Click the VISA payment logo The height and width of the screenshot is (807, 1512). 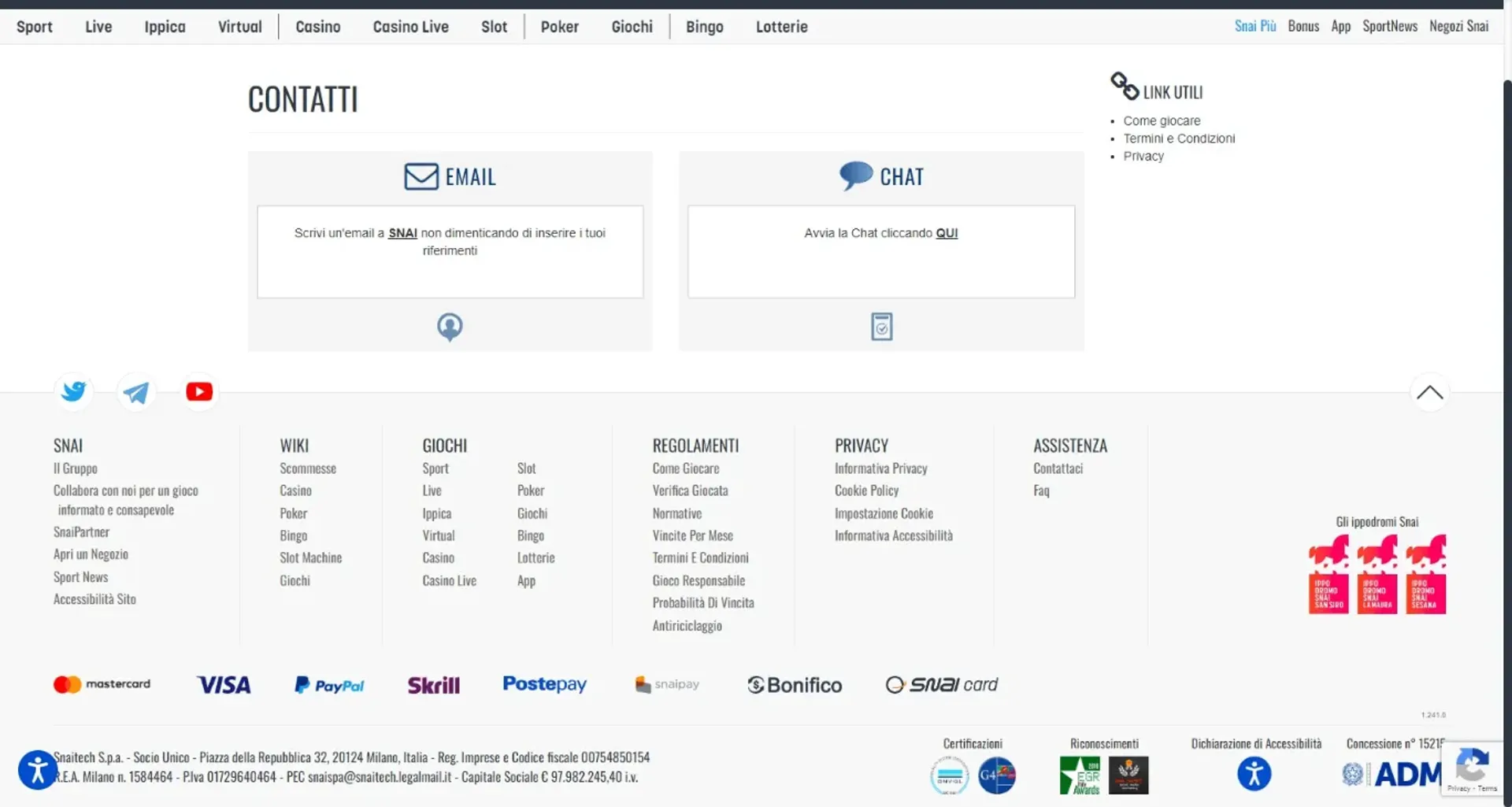click(224, 685)
